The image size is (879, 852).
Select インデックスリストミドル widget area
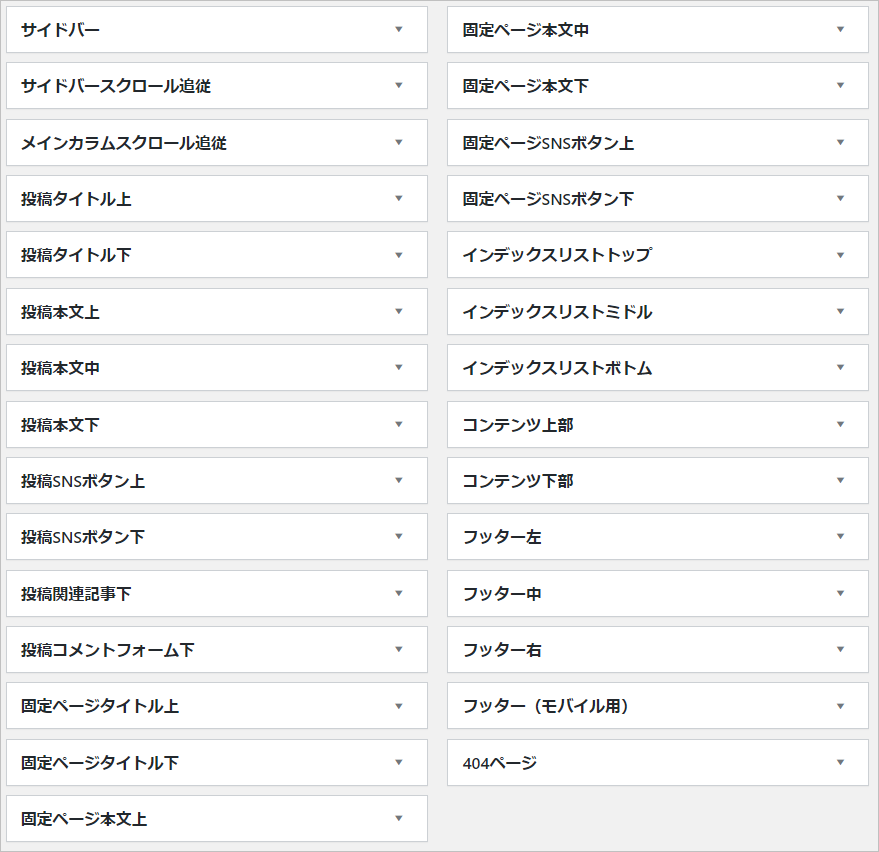pyautogui.click(x=658, y=312)
